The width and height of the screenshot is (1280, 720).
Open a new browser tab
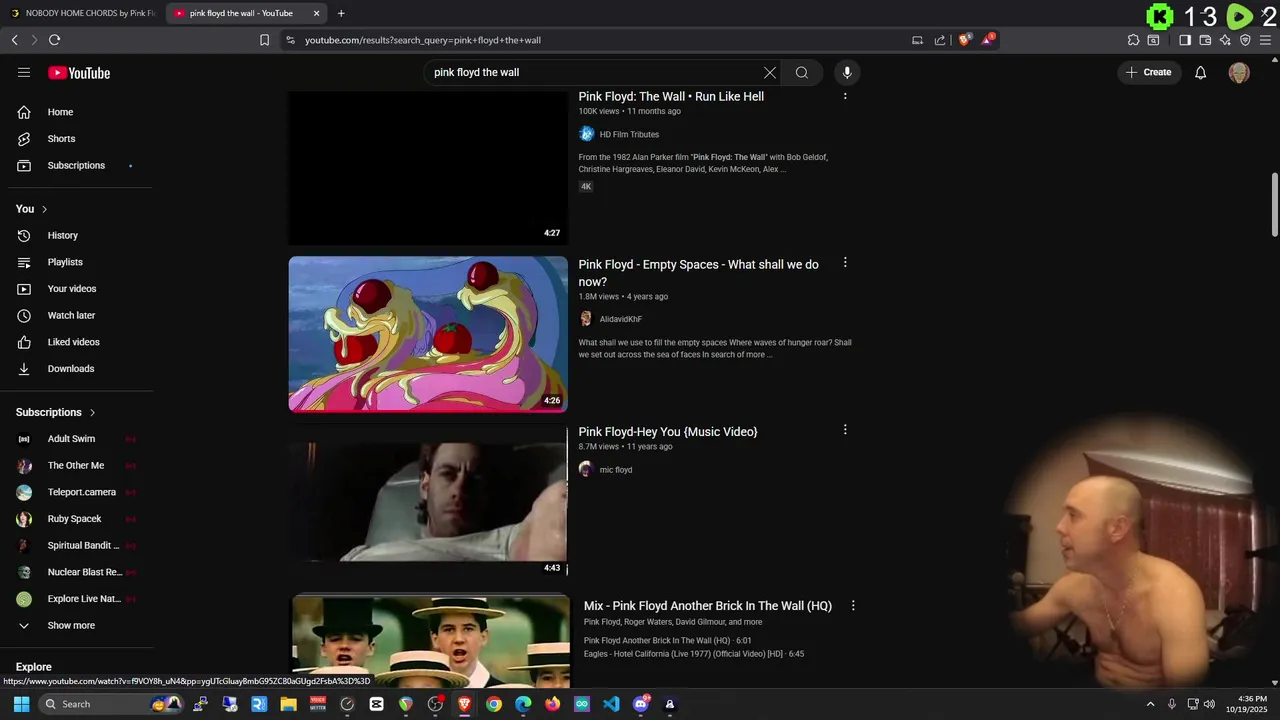pos(341,13)
